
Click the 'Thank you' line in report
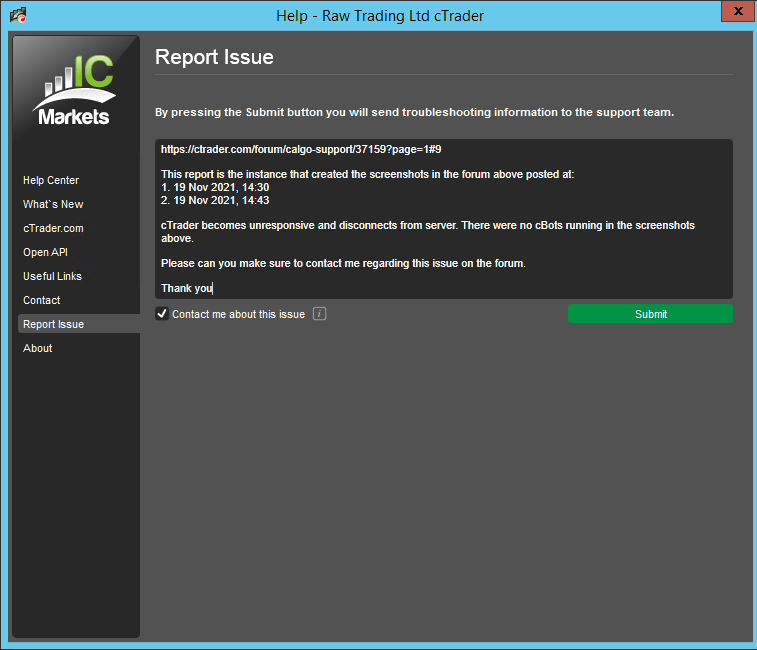tap(187, 288)
